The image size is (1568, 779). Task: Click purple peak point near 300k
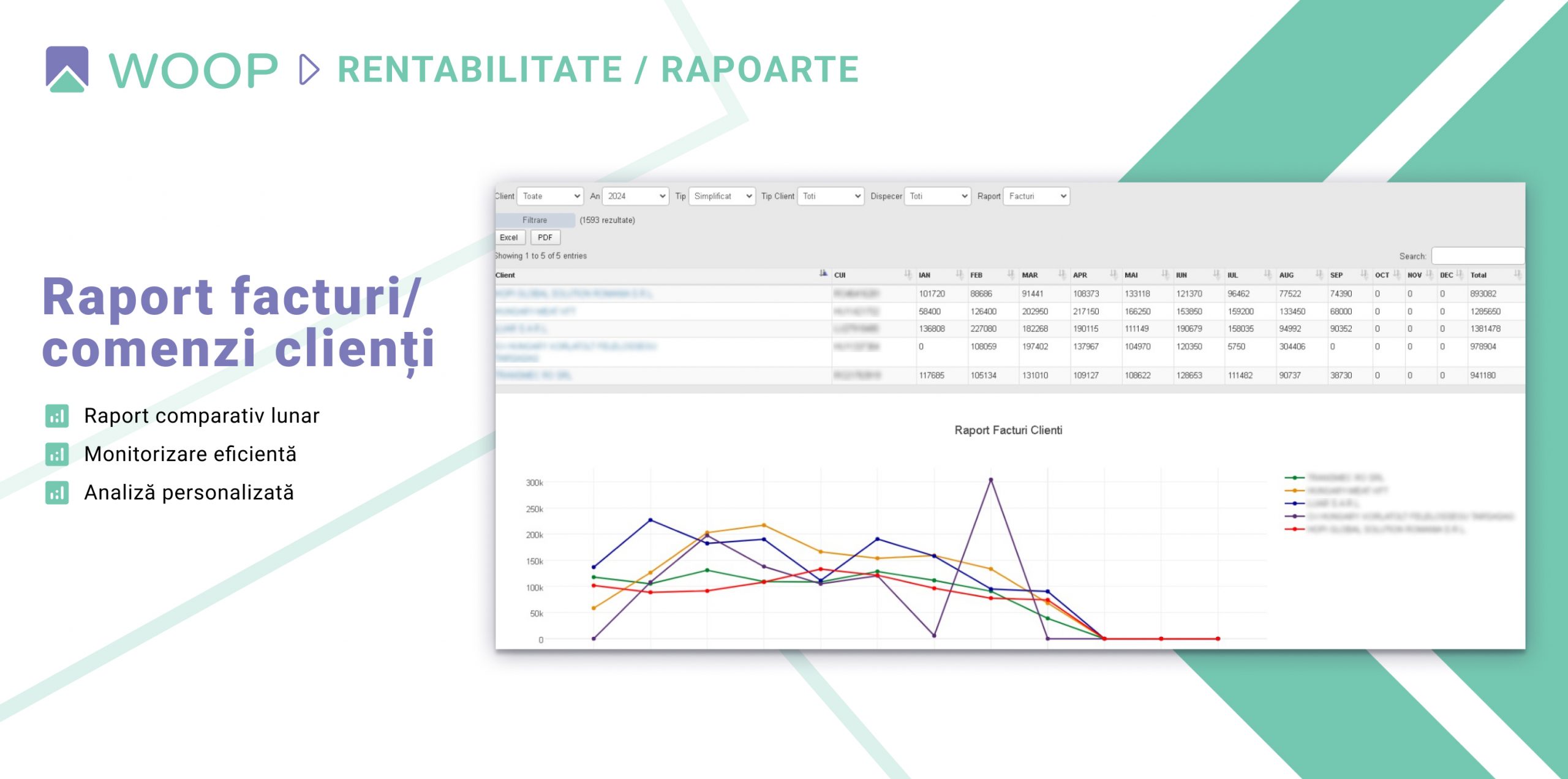tap(990, 480)
